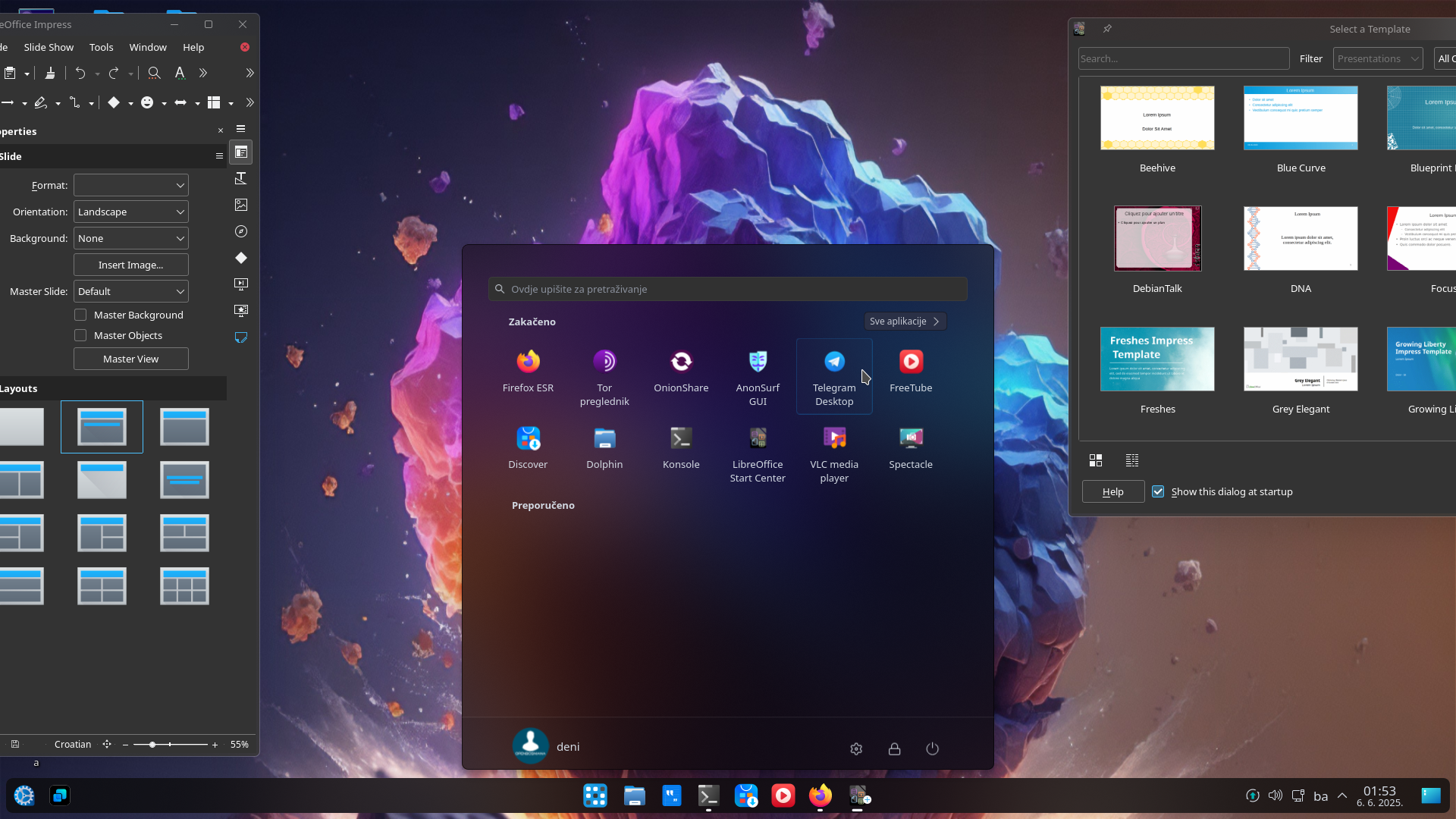The height and width of the screenshot is (819, 1456).
Task: Click the Spelling 'A' icon in Impress toolbar
Action: [x=180, y=73]
